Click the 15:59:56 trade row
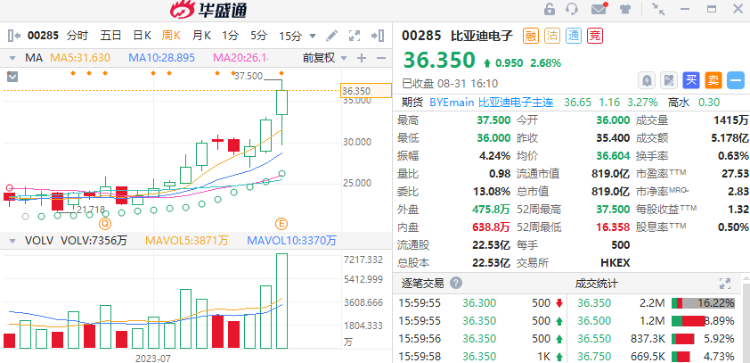 [x=481, y=339]
